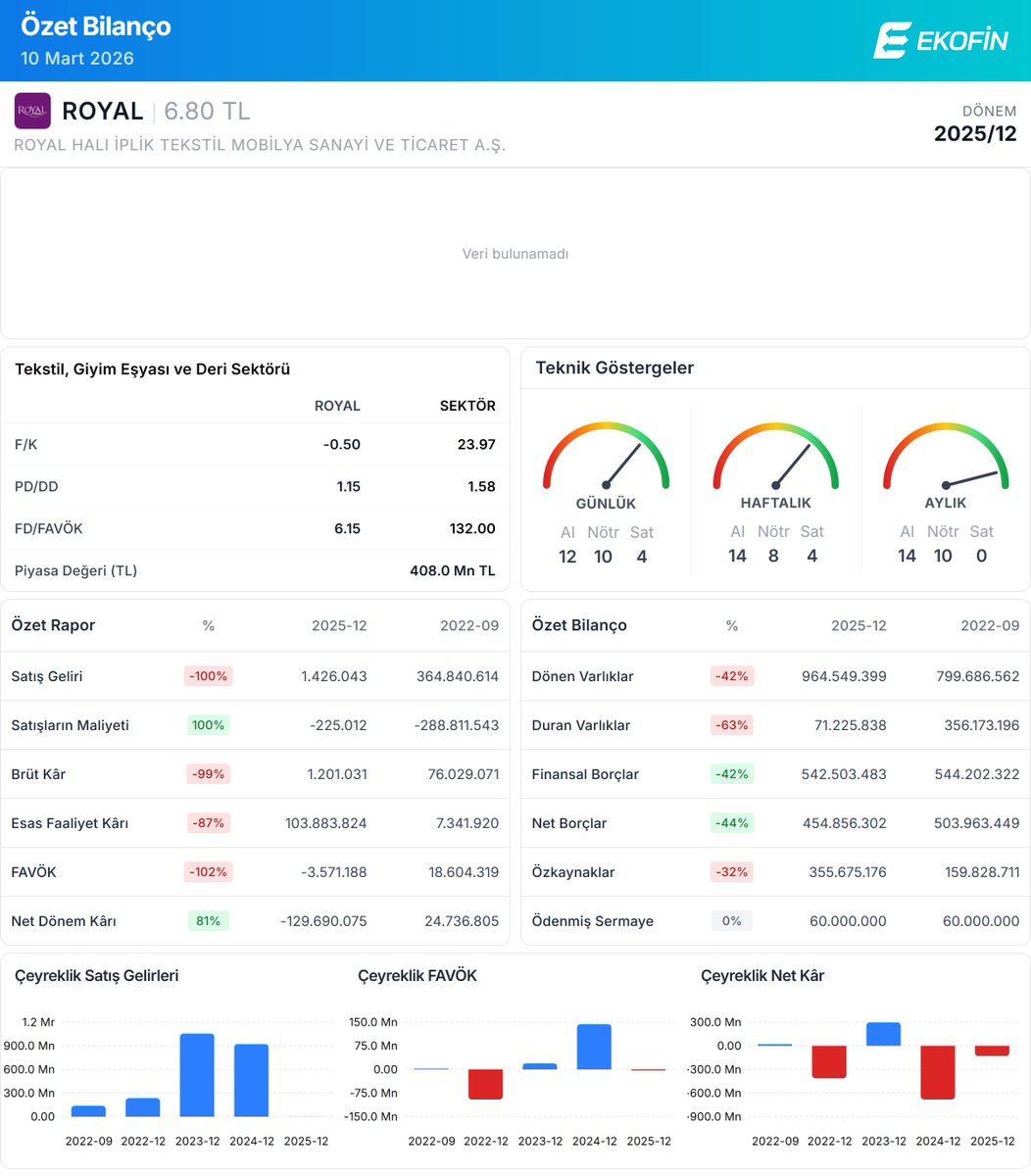Click Ödenmiş Sermaye value 60.000.000 for 2025-12
1031x1176 pixels.
[x=849, y=921]
